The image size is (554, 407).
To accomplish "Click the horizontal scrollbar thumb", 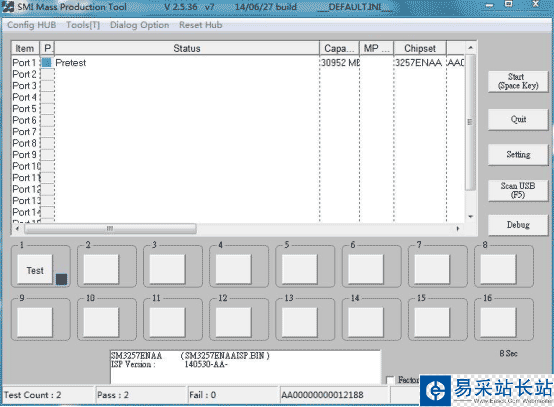I will coord(110,229).
